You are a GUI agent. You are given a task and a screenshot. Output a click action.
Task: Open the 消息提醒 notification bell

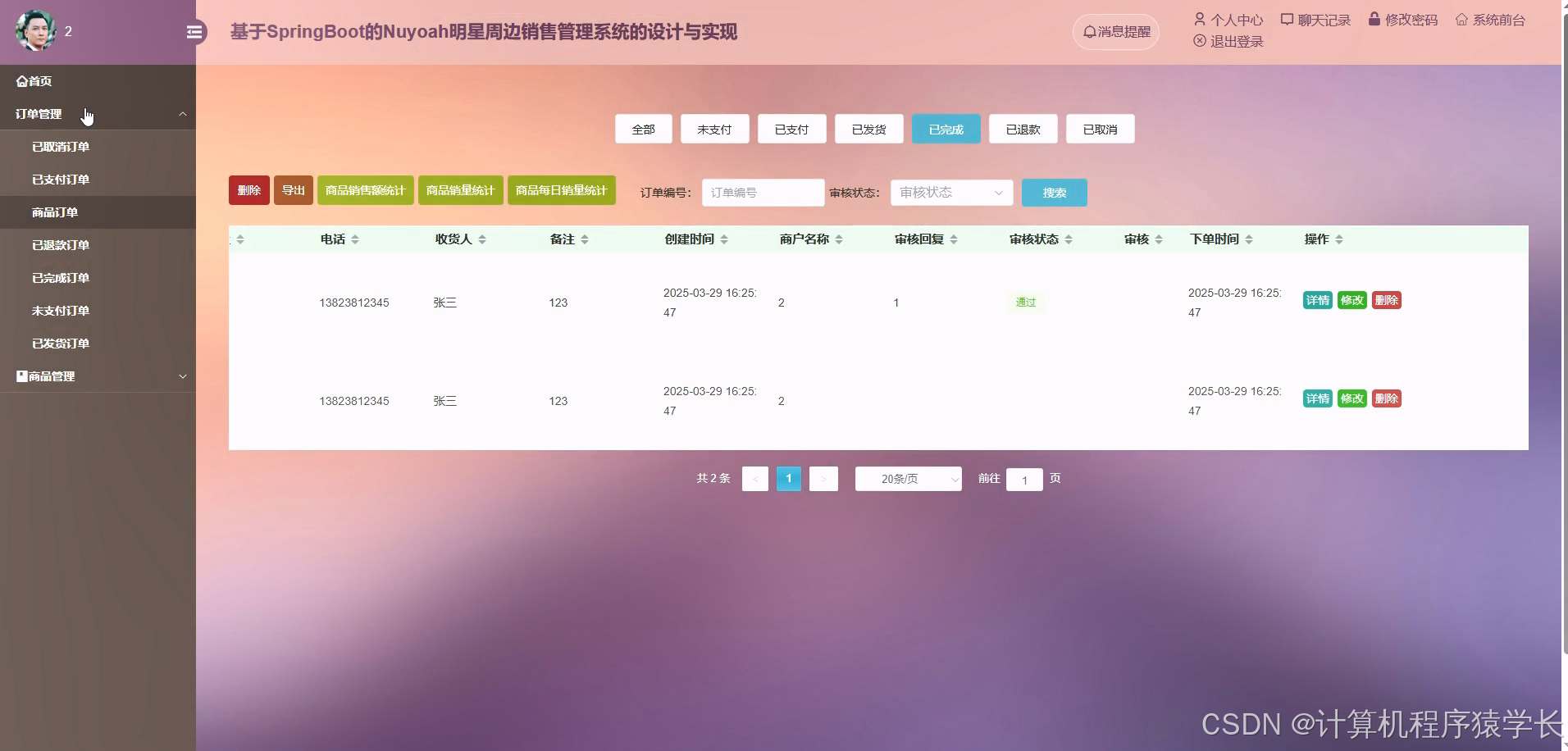[x=1115, y=32]
